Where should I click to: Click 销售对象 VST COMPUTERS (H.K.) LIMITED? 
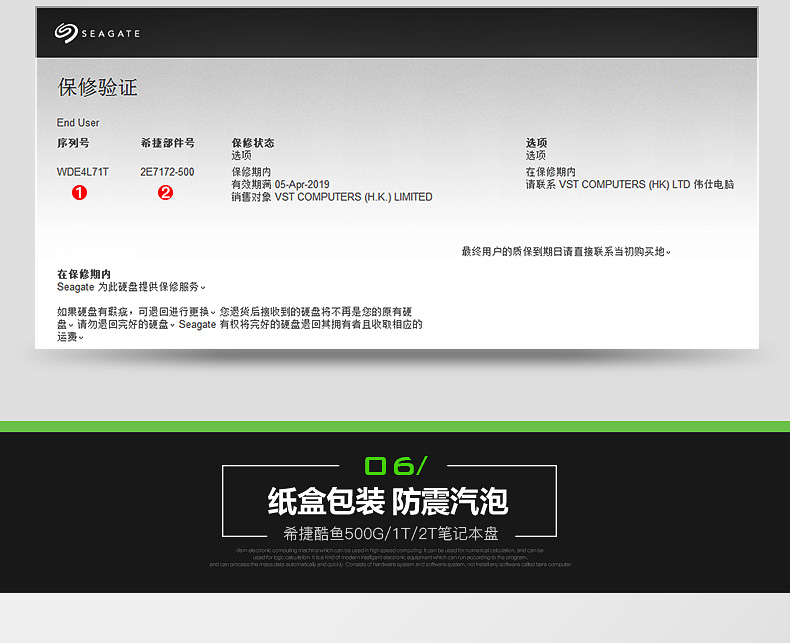tap(332, 197)
